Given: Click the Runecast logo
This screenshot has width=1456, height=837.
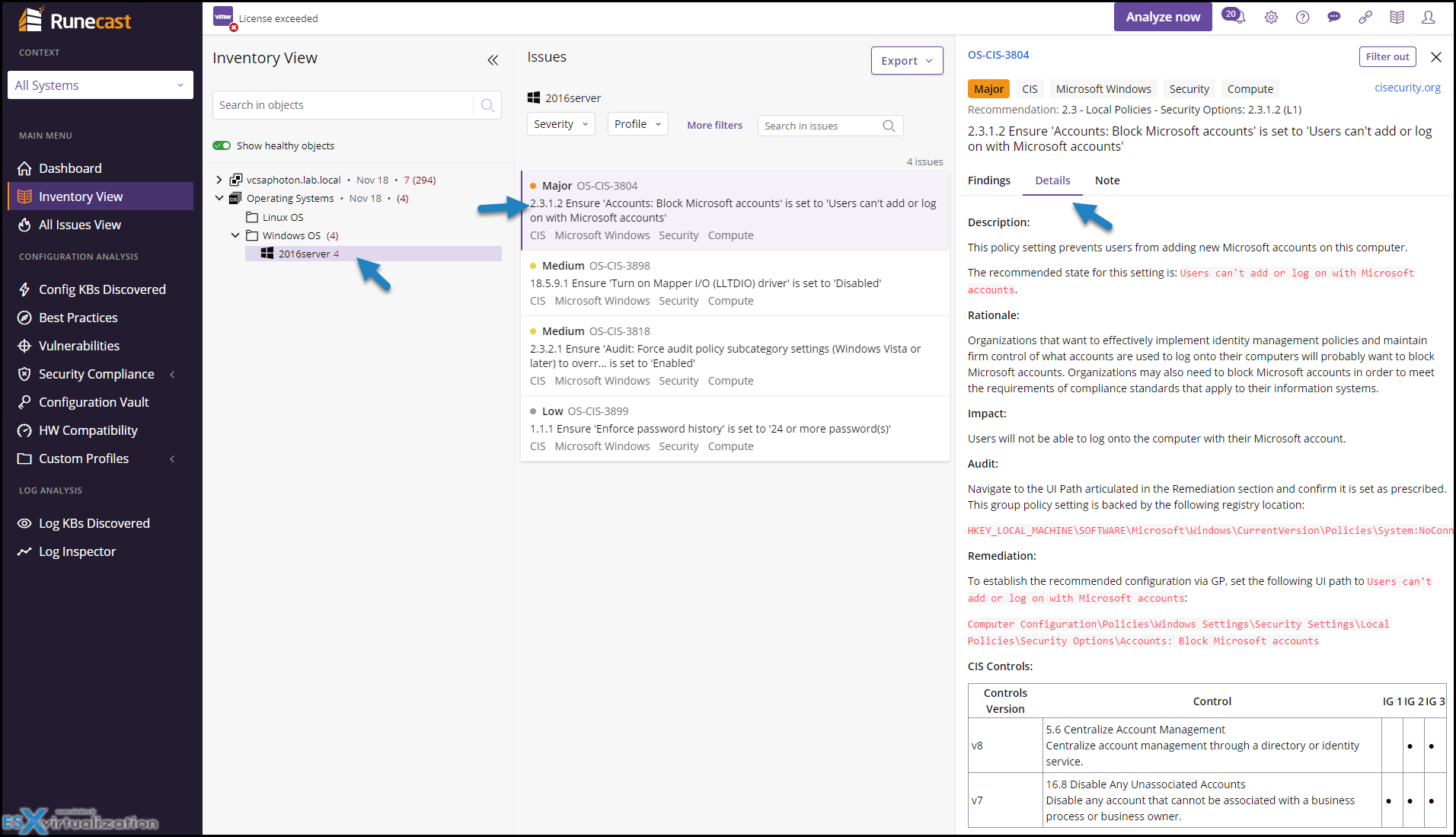Looking at the screenshot, I should click(75, 21).
